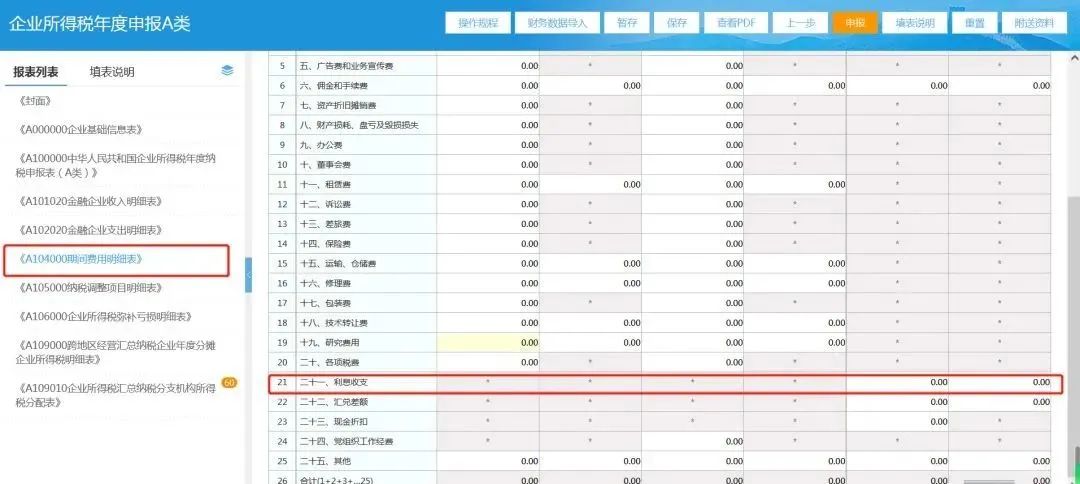The width and height of the screenshot is (1080, 484).
Task: Click the 保存 button
Action: pos(676,23)
